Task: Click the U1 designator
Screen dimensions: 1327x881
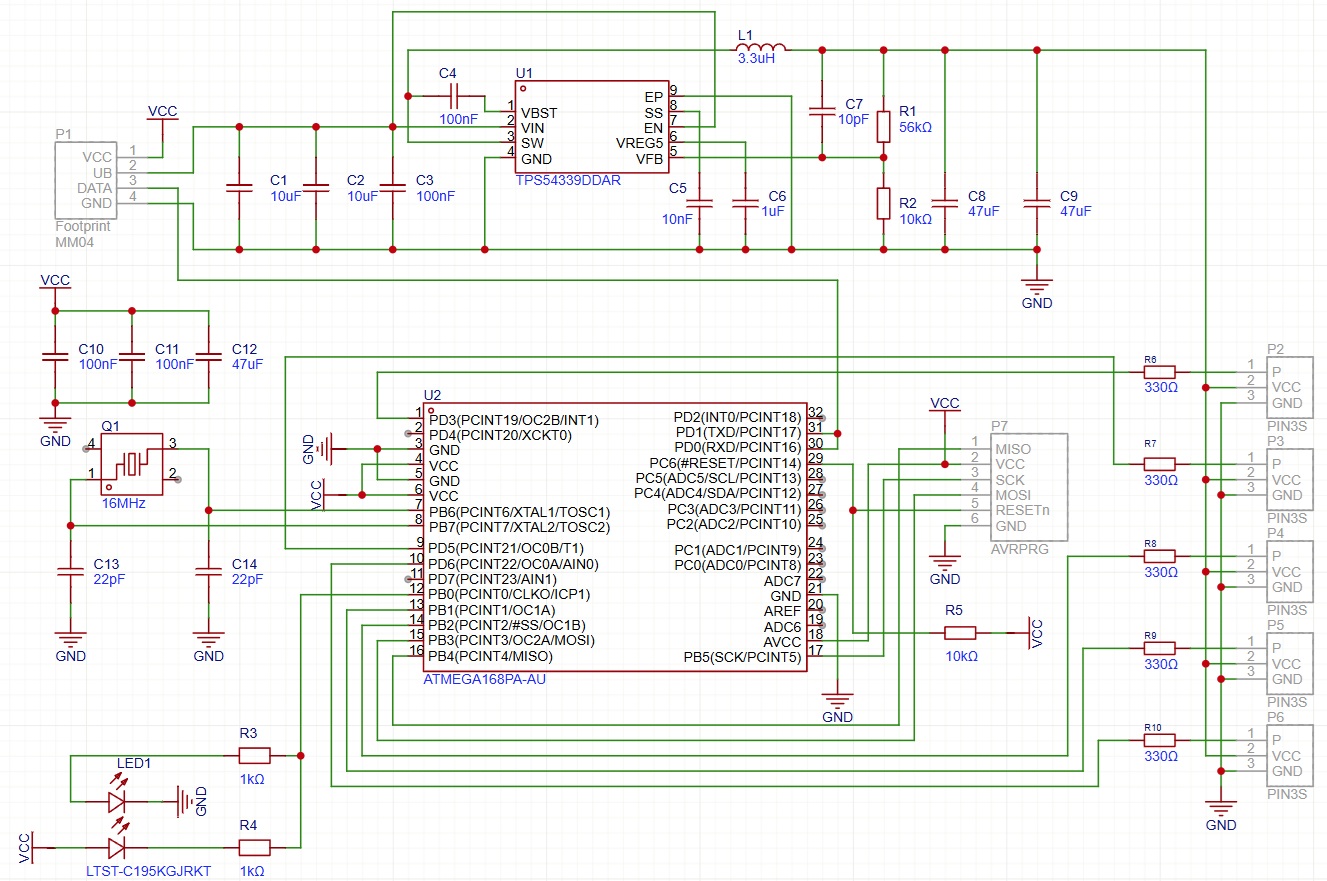Action: [x=524, y=73]
